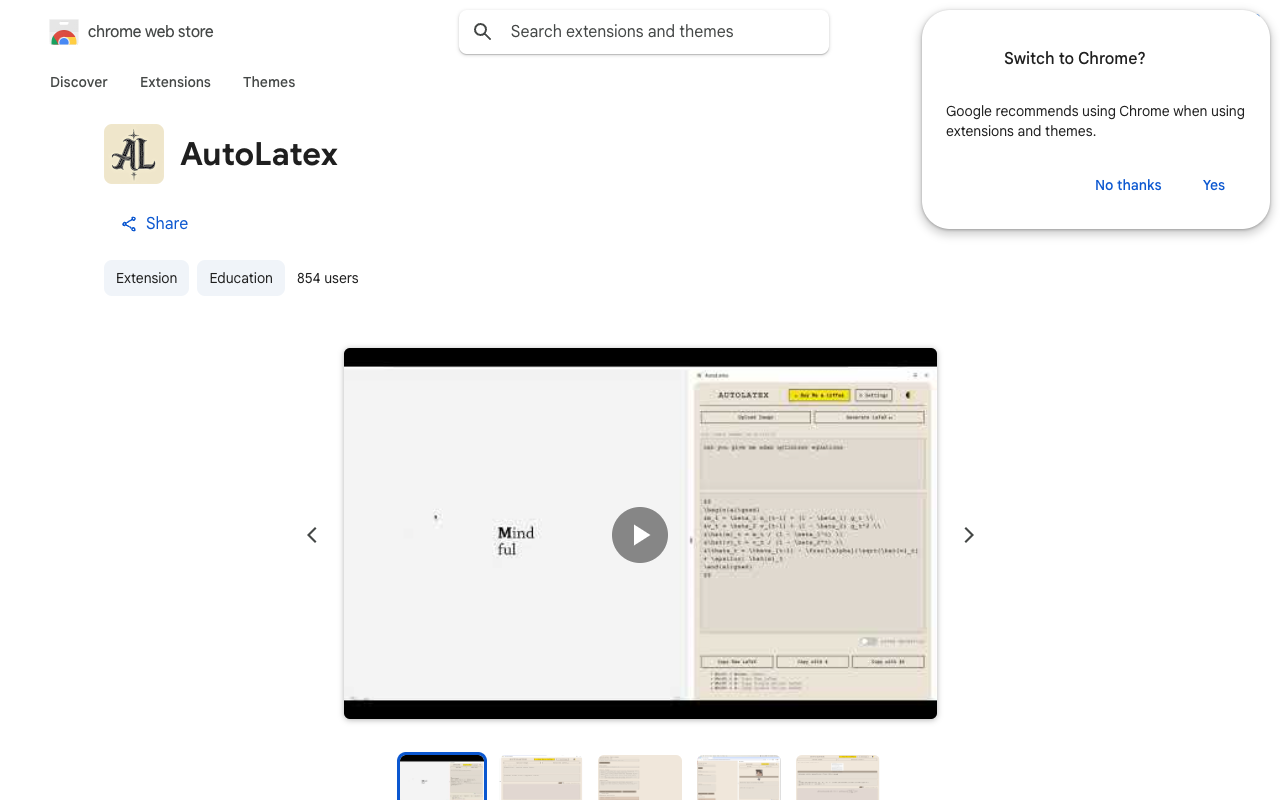This screenshot has height=800, width=1280.
Task: Click the 854 users text
Action: (328, 278)
